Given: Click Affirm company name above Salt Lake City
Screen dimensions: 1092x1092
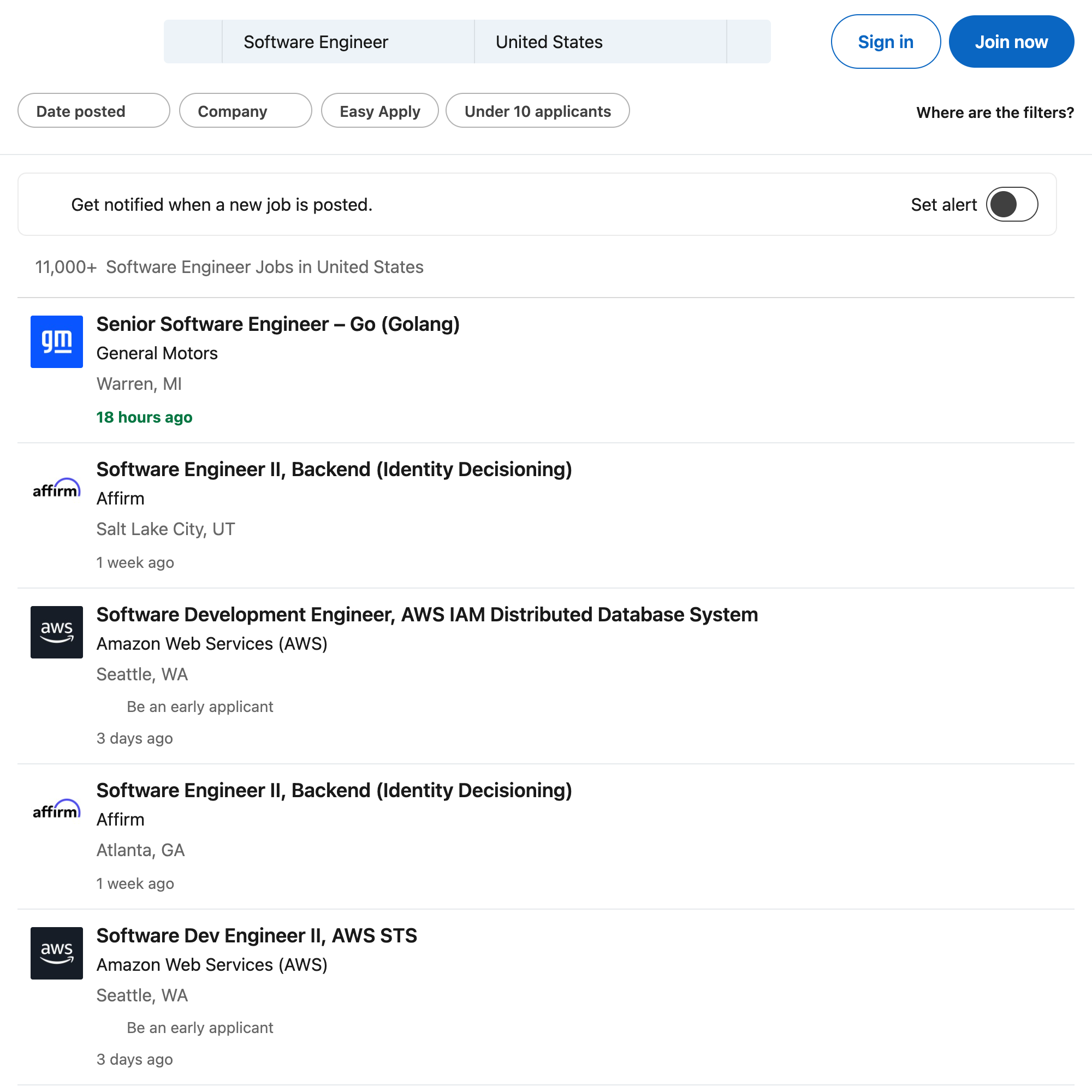Looking at the screenshot, I should tap(120, 498).
